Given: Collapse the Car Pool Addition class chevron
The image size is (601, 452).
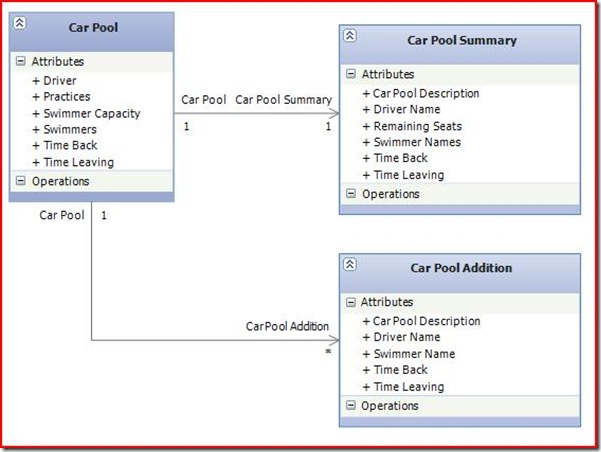Looking at the screenshot, I should [x=349, y=263].
